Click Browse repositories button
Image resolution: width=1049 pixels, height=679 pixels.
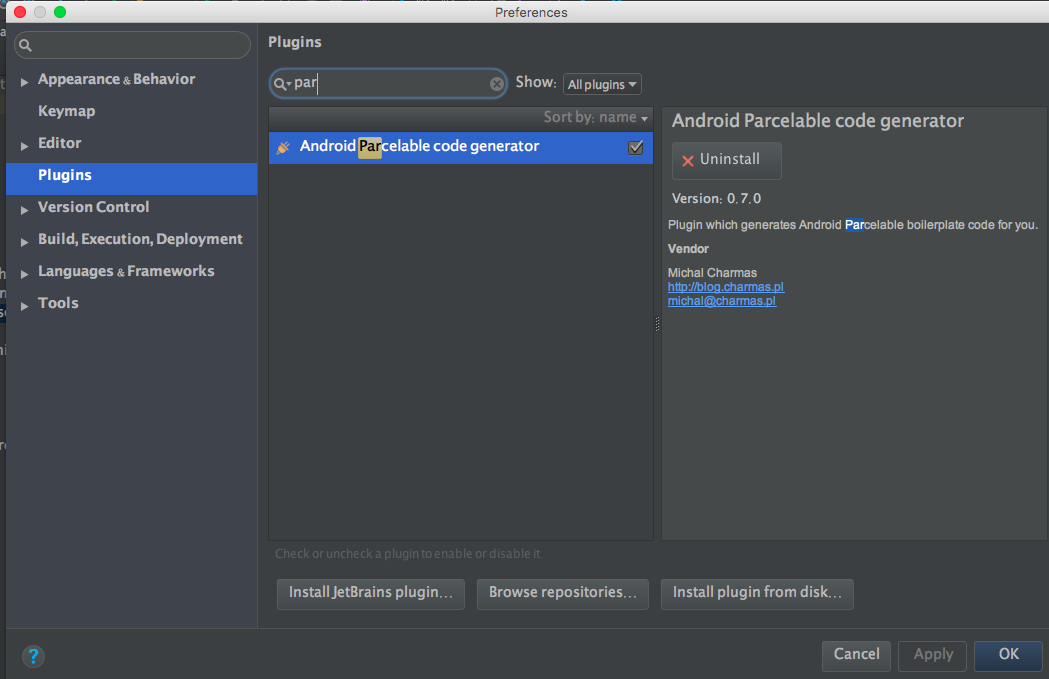(x=562, y=593)
